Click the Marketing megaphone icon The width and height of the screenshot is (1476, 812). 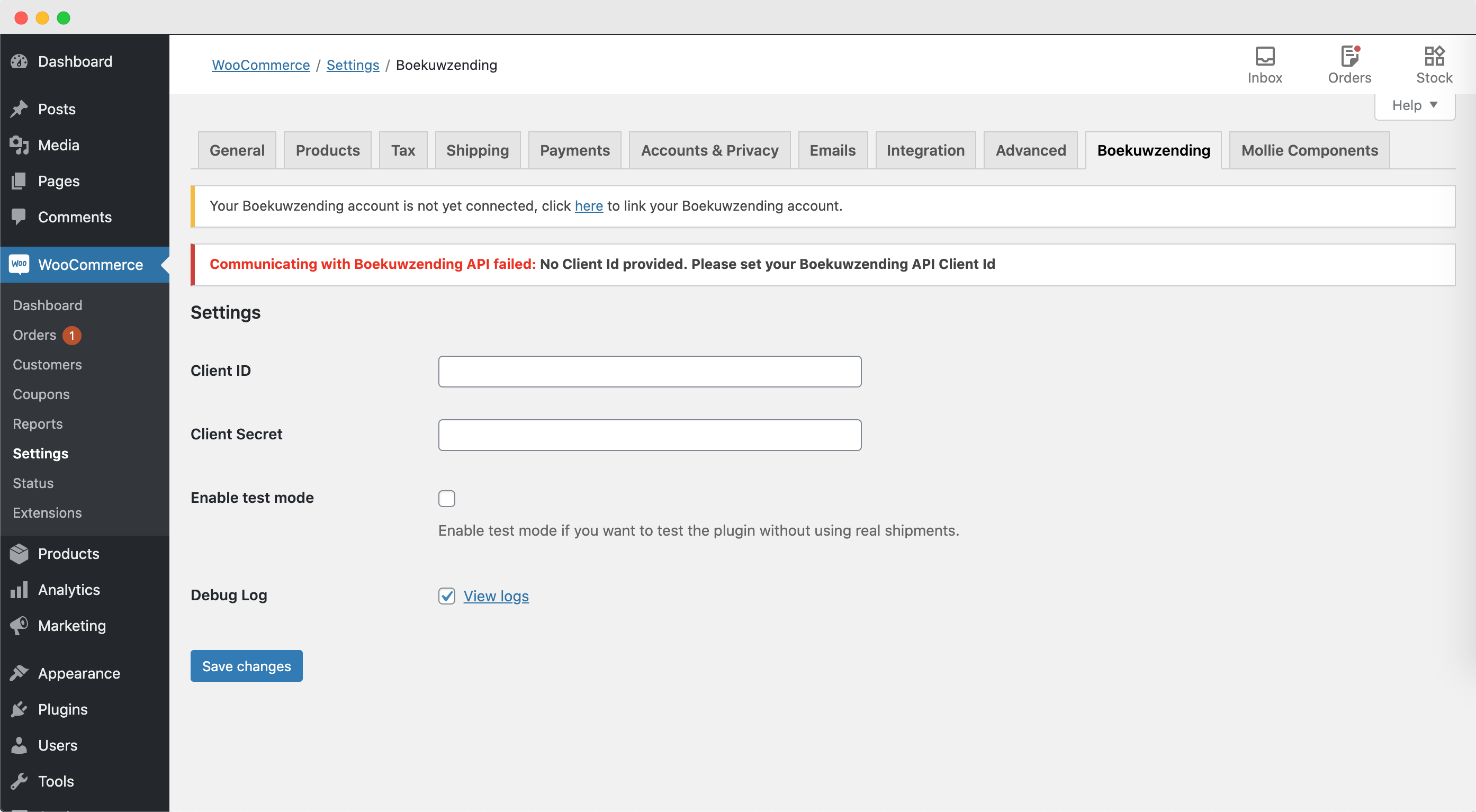coord(19,625)
